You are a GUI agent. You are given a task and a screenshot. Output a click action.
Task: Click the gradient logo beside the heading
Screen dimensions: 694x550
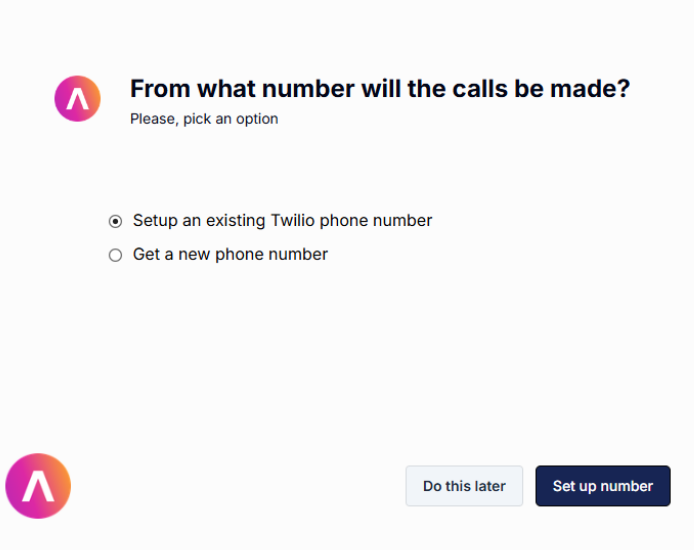77,98
